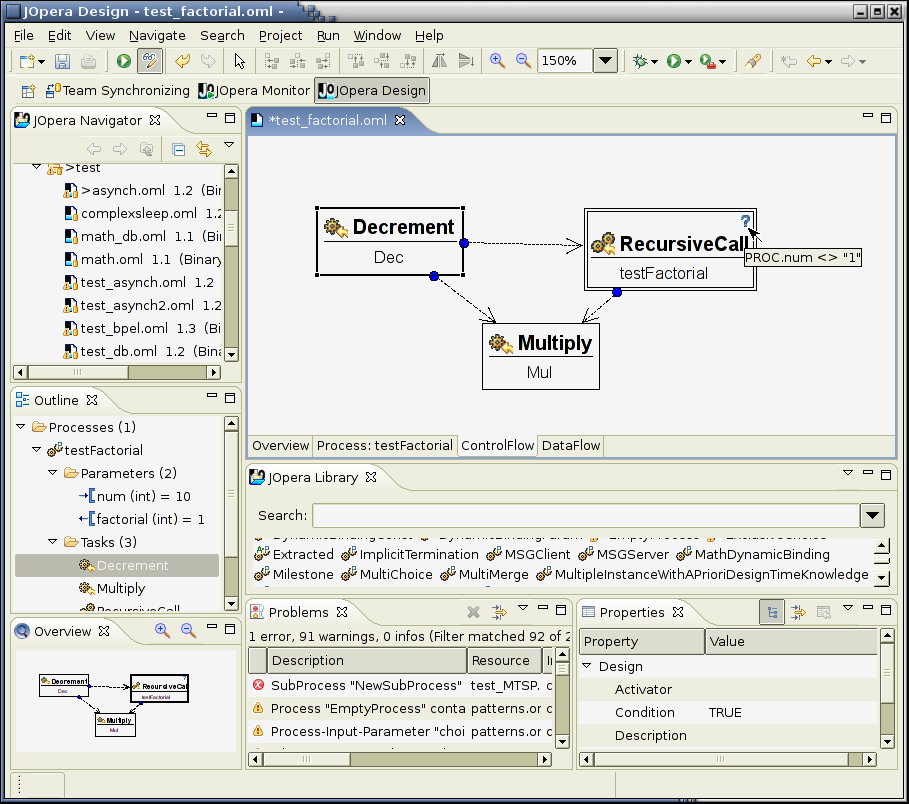Image resolution: width=909 pixels, height=804 pixels.
Task: Click the Condition value TRUE in Properties
Action: pyautogui.click(x=725, y=712)
